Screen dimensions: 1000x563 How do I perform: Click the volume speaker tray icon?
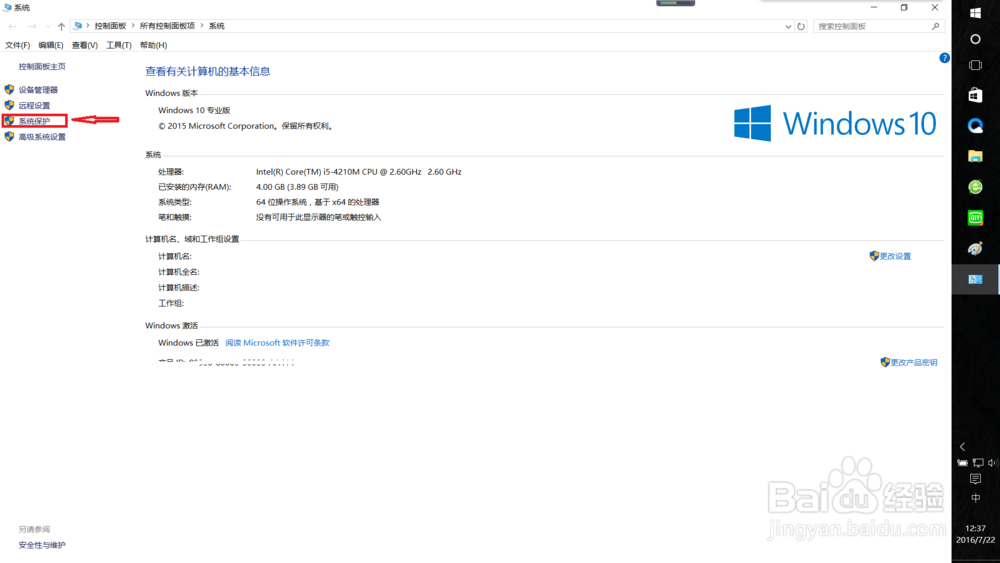click(992, 463)
